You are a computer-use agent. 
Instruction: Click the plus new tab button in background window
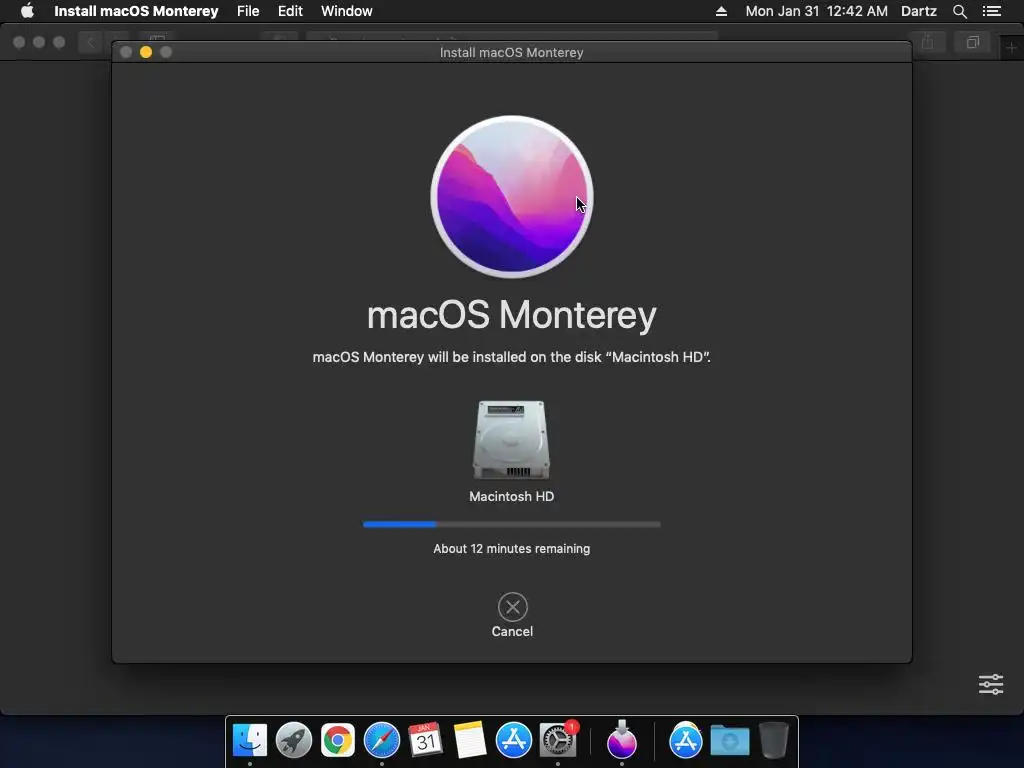[x=1011, y=47]
